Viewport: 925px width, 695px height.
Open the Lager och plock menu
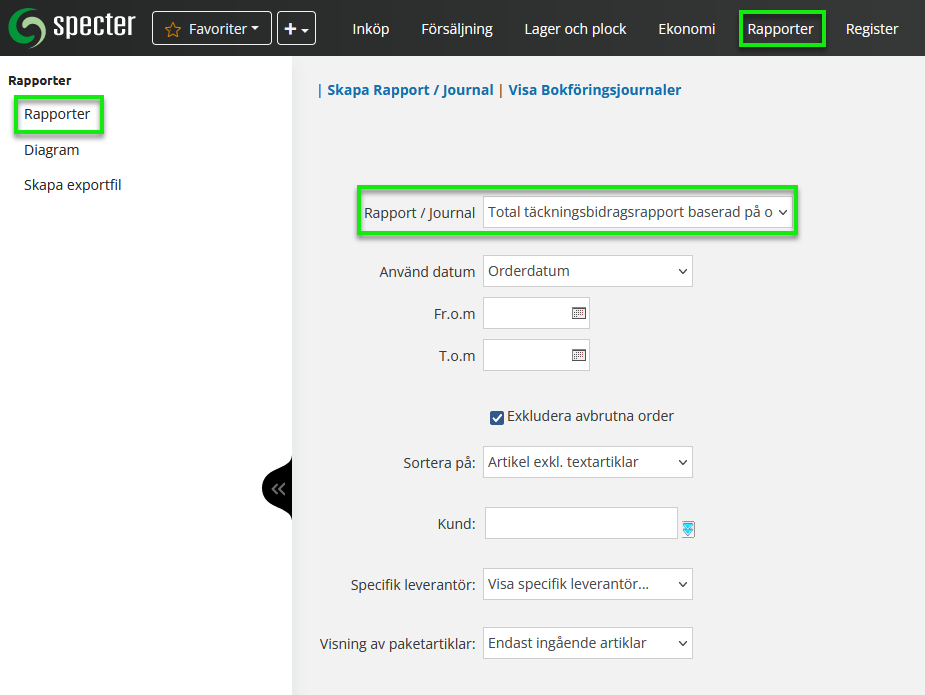(575, 29)
